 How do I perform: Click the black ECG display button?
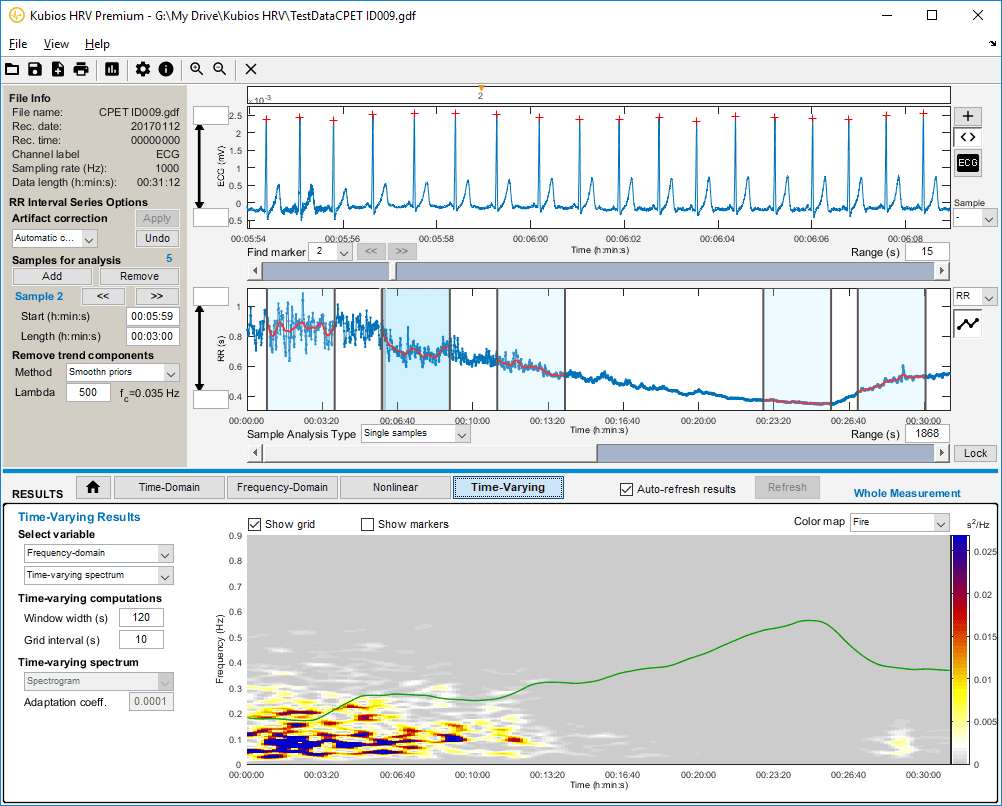(967, 162)
